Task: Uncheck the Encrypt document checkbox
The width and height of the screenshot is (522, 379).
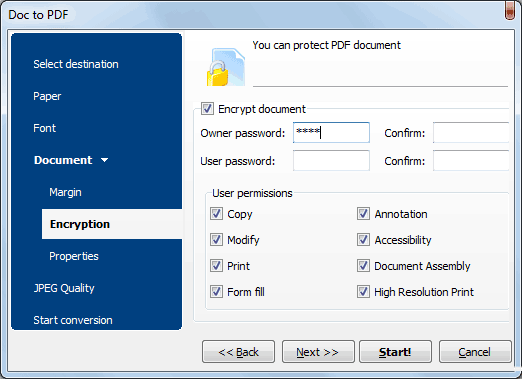Action: [x=207, y=109]
